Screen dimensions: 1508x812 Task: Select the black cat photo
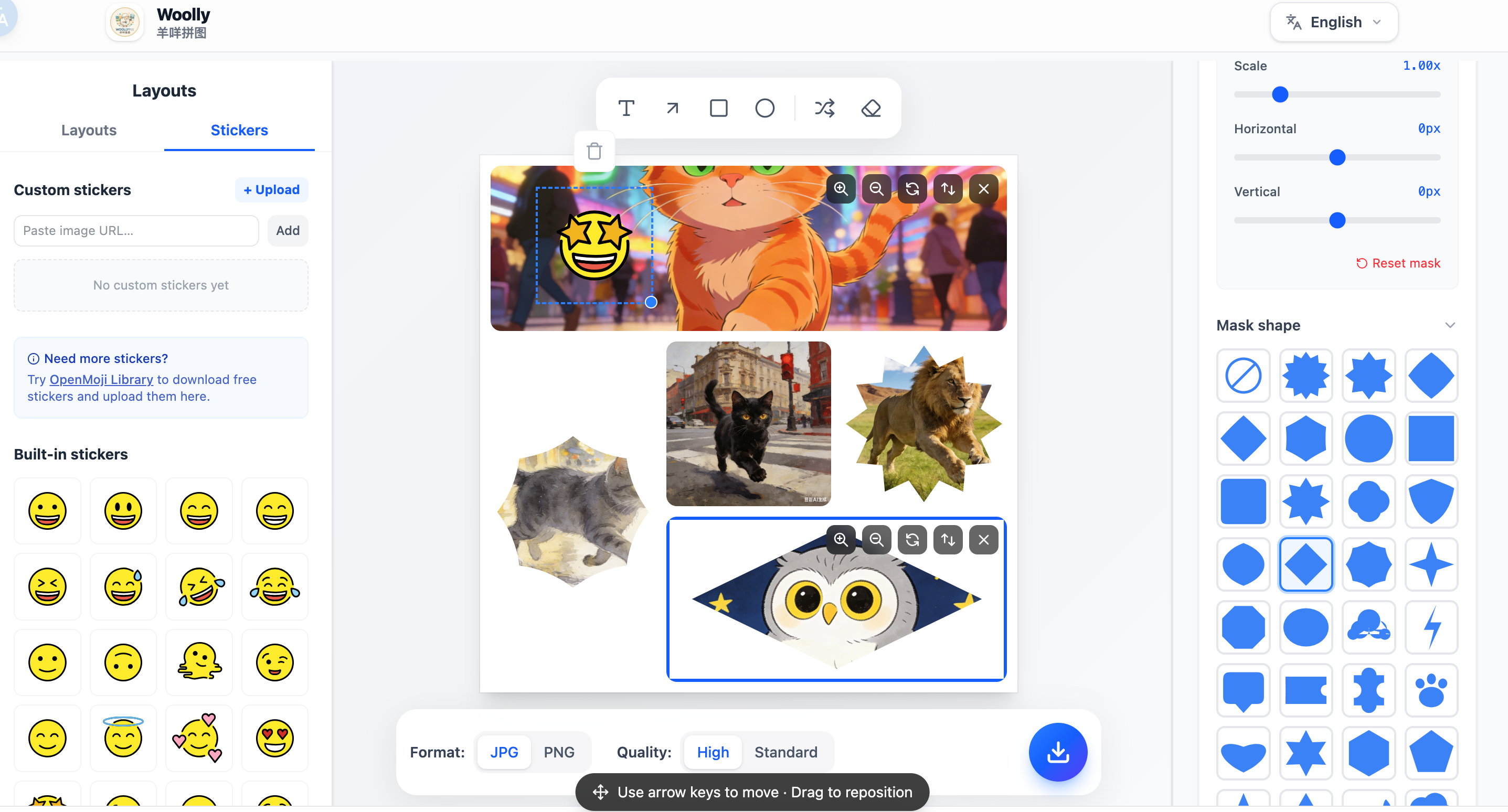click(x=748, y=424)
